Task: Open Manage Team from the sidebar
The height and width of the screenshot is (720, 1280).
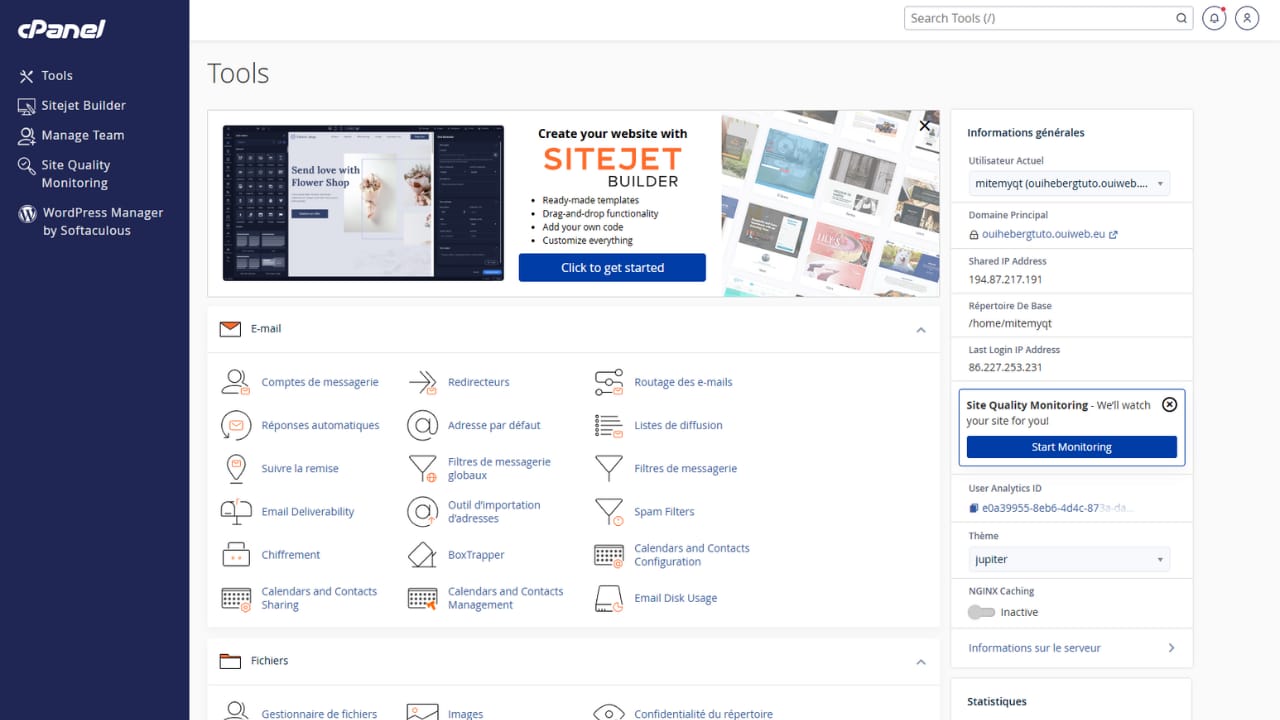Action: tap(27, 135)
